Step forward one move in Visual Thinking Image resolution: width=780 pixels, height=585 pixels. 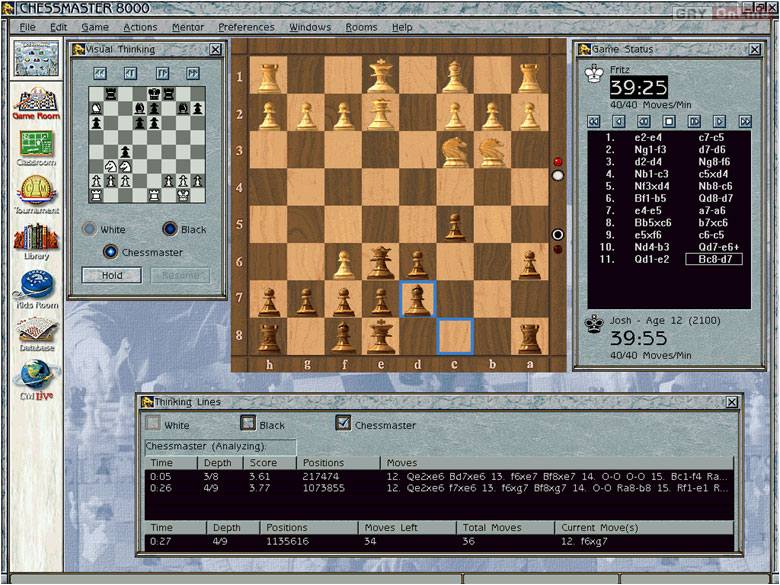click(162, 74)
